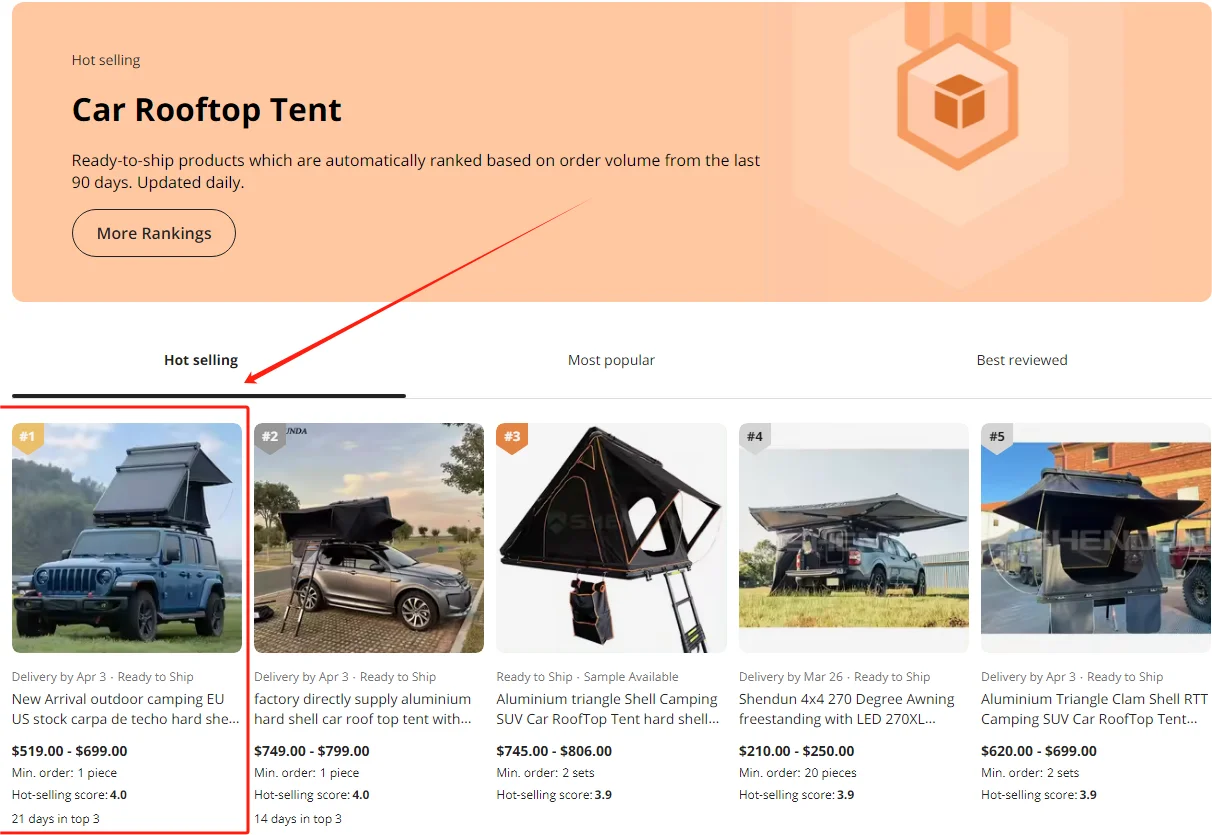Click the orange box hexagon icon
The height and width of the screenshot is (835, 1212).
[959, 100]
